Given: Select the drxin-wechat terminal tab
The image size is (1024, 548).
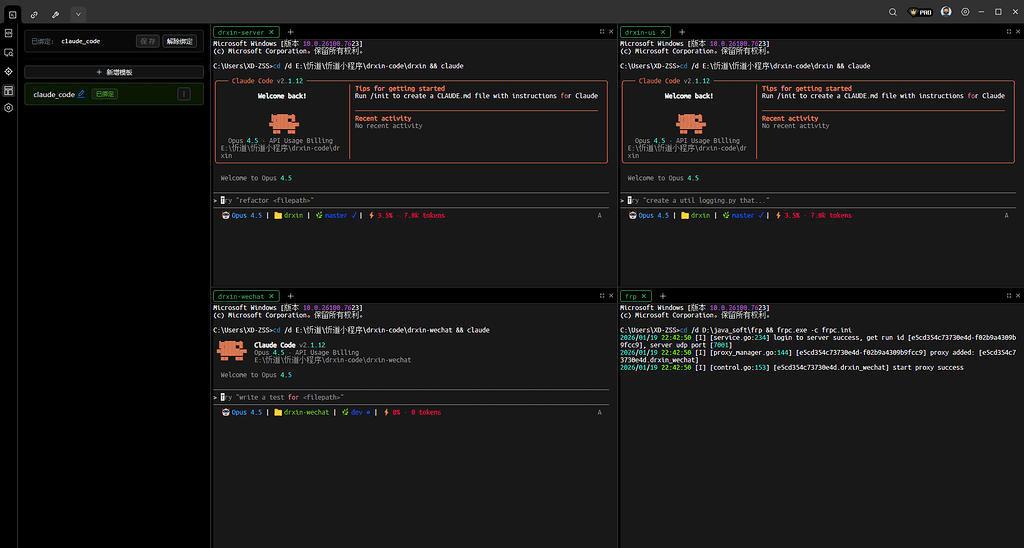Looking at the screenshot, I should coord(241,296).
